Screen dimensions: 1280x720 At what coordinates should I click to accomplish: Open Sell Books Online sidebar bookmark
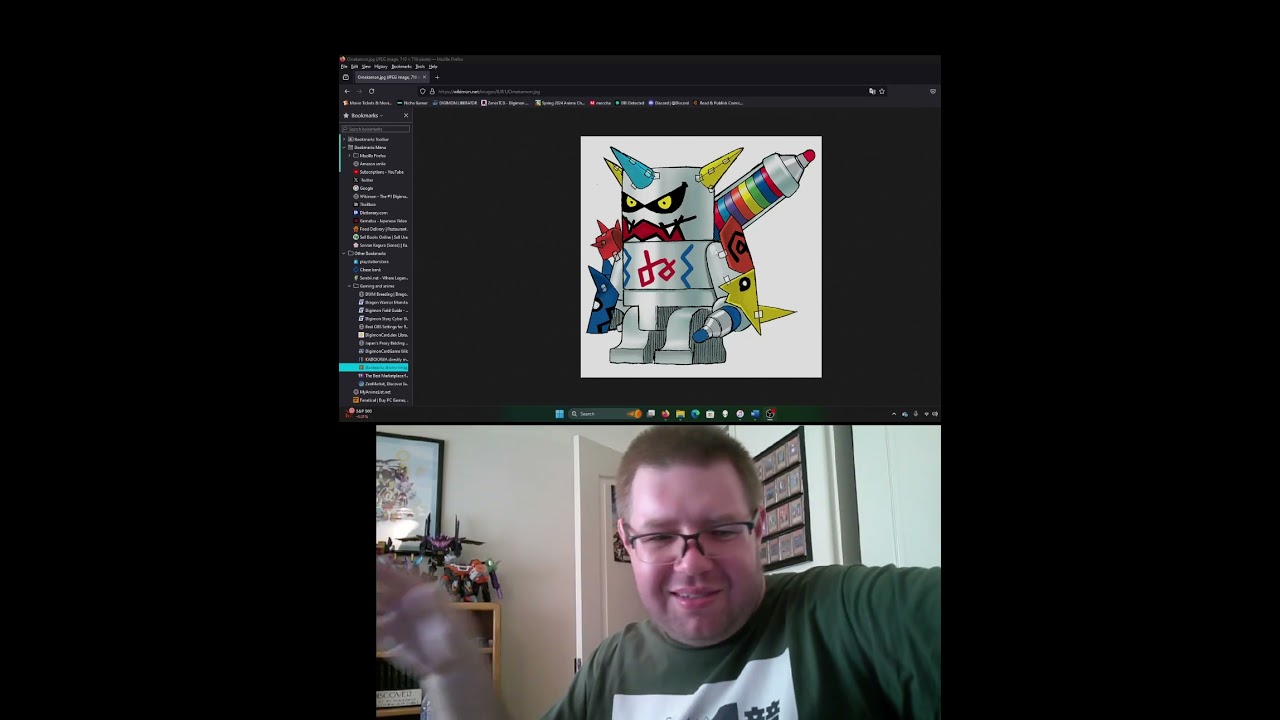(380, 237)
